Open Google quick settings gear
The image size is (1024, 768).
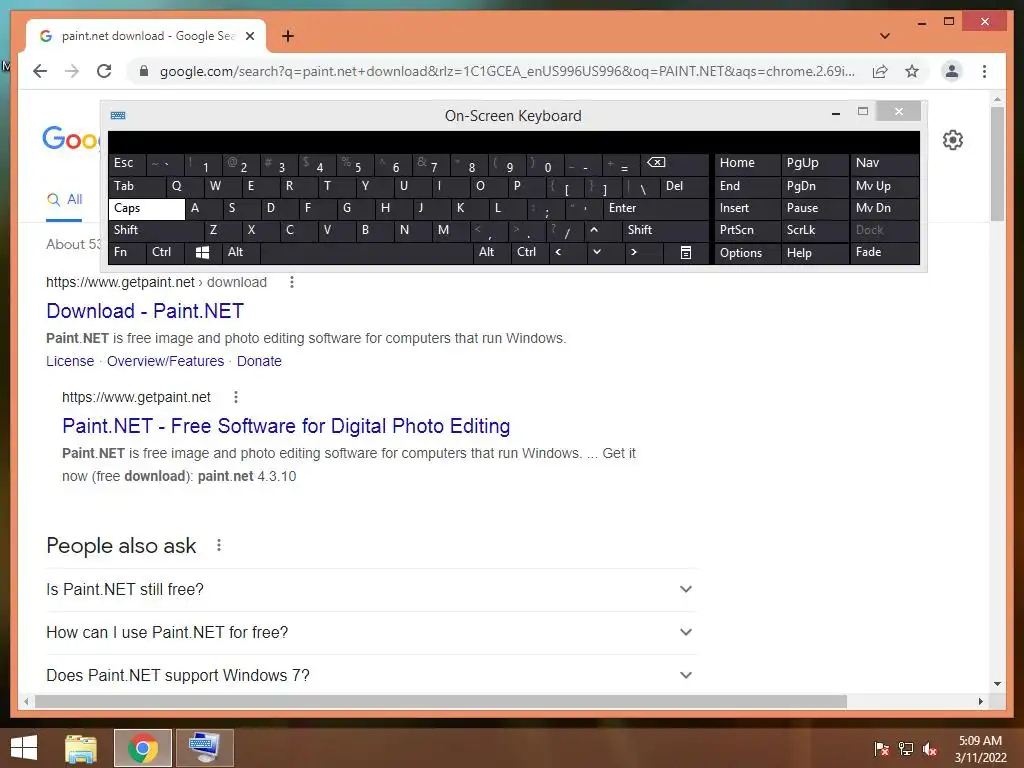[953, 140]
